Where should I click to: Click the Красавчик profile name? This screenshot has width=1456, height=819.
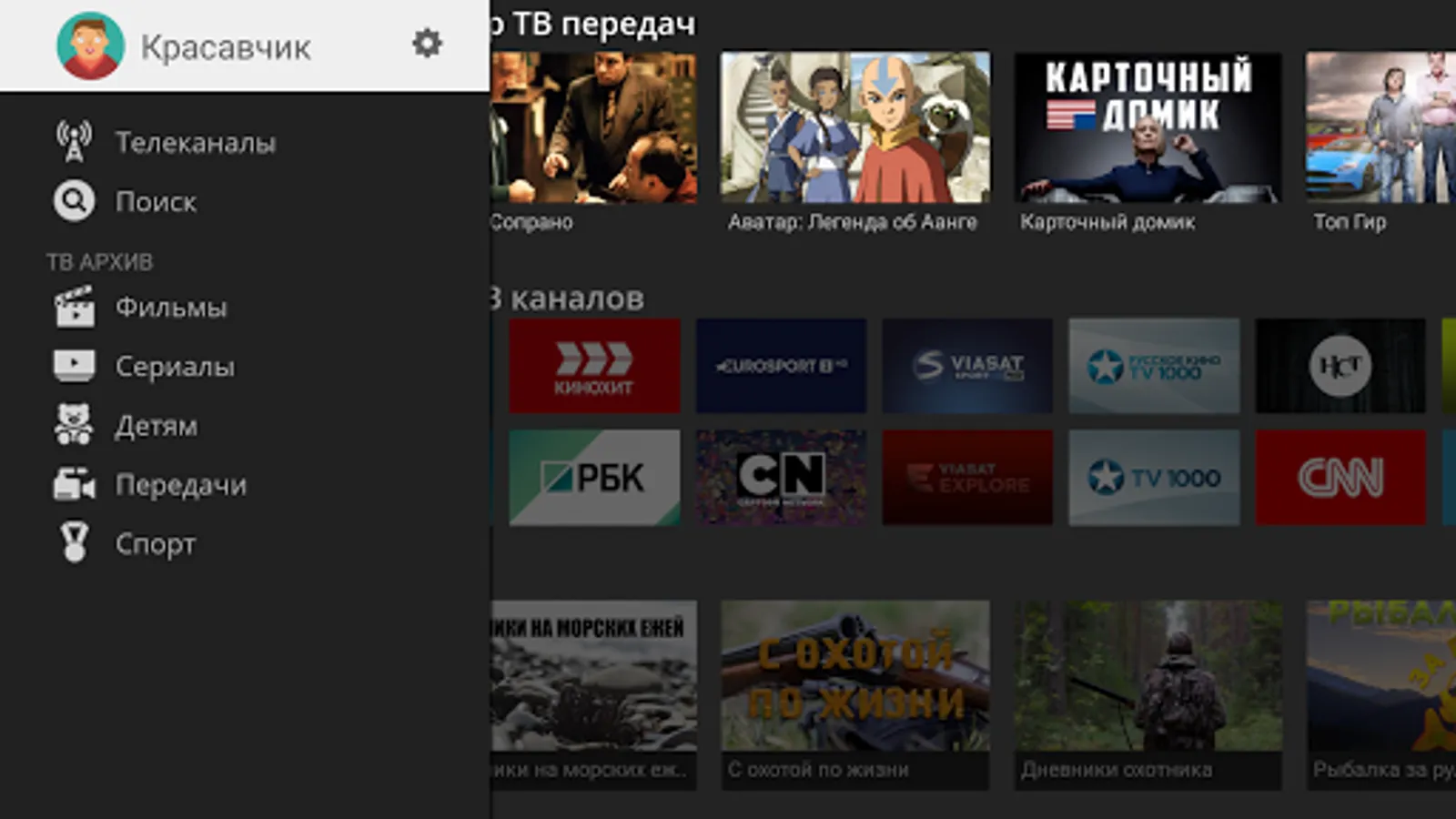pos(226,47)
